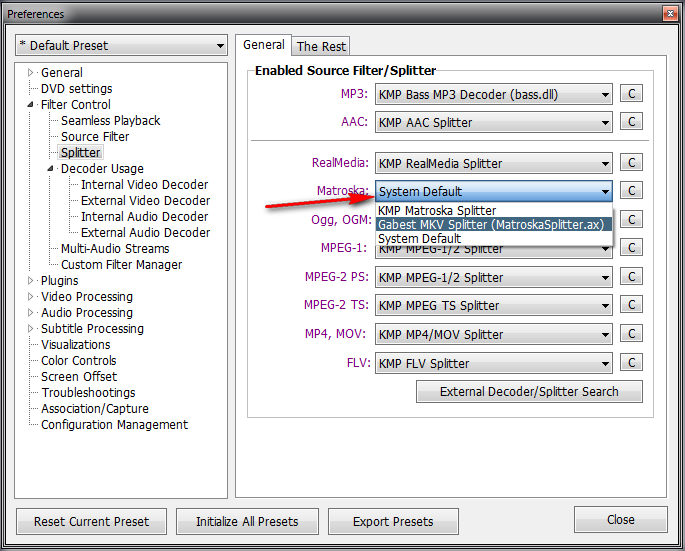
Task: Click the C button next to MP3
Action: coord(631,95)
